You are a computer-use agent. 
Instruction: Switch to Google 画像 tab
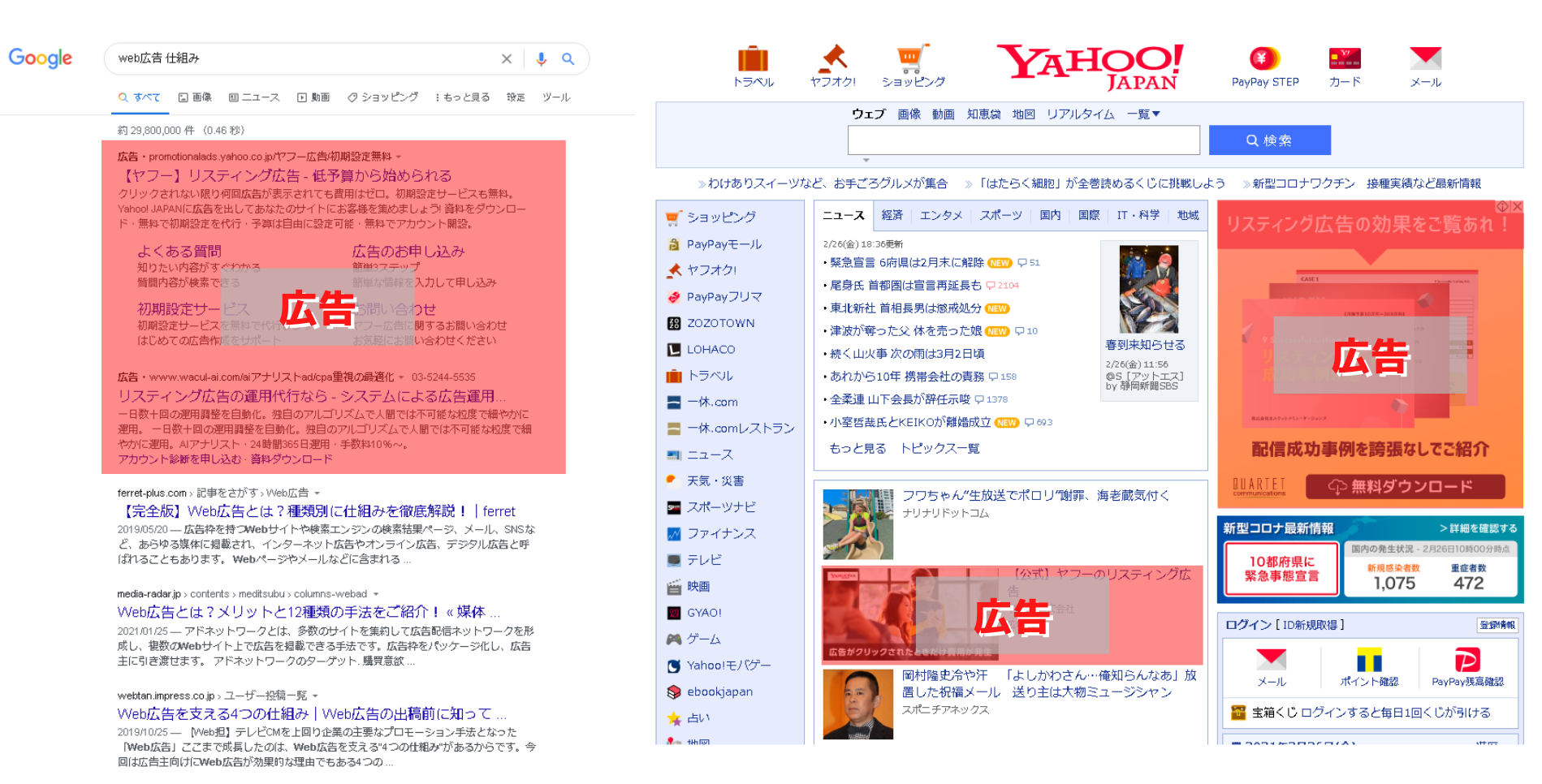[x=195, y=97]
